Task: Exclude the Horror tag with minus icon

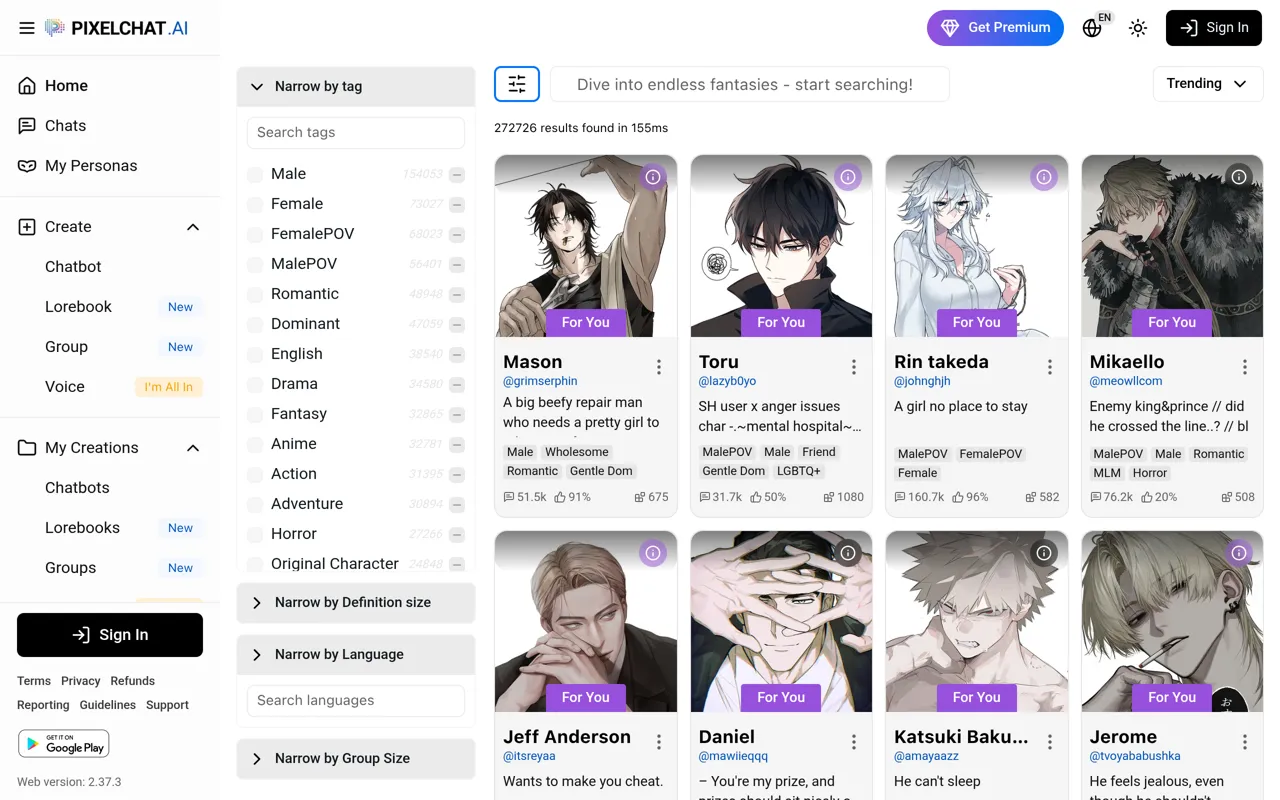Action: click(x=457, y=535)
